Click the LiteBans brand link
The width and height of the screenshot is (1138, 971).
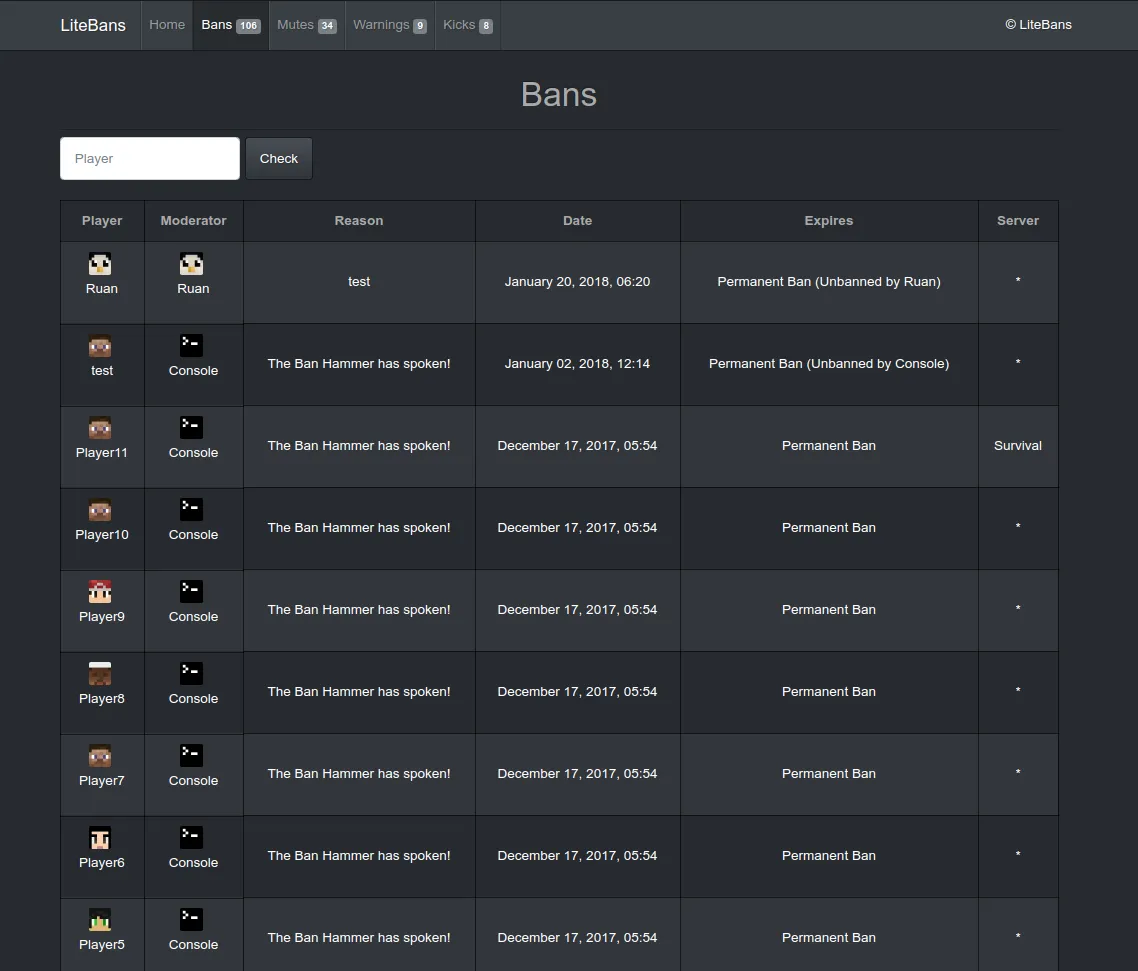click(93, 25)
